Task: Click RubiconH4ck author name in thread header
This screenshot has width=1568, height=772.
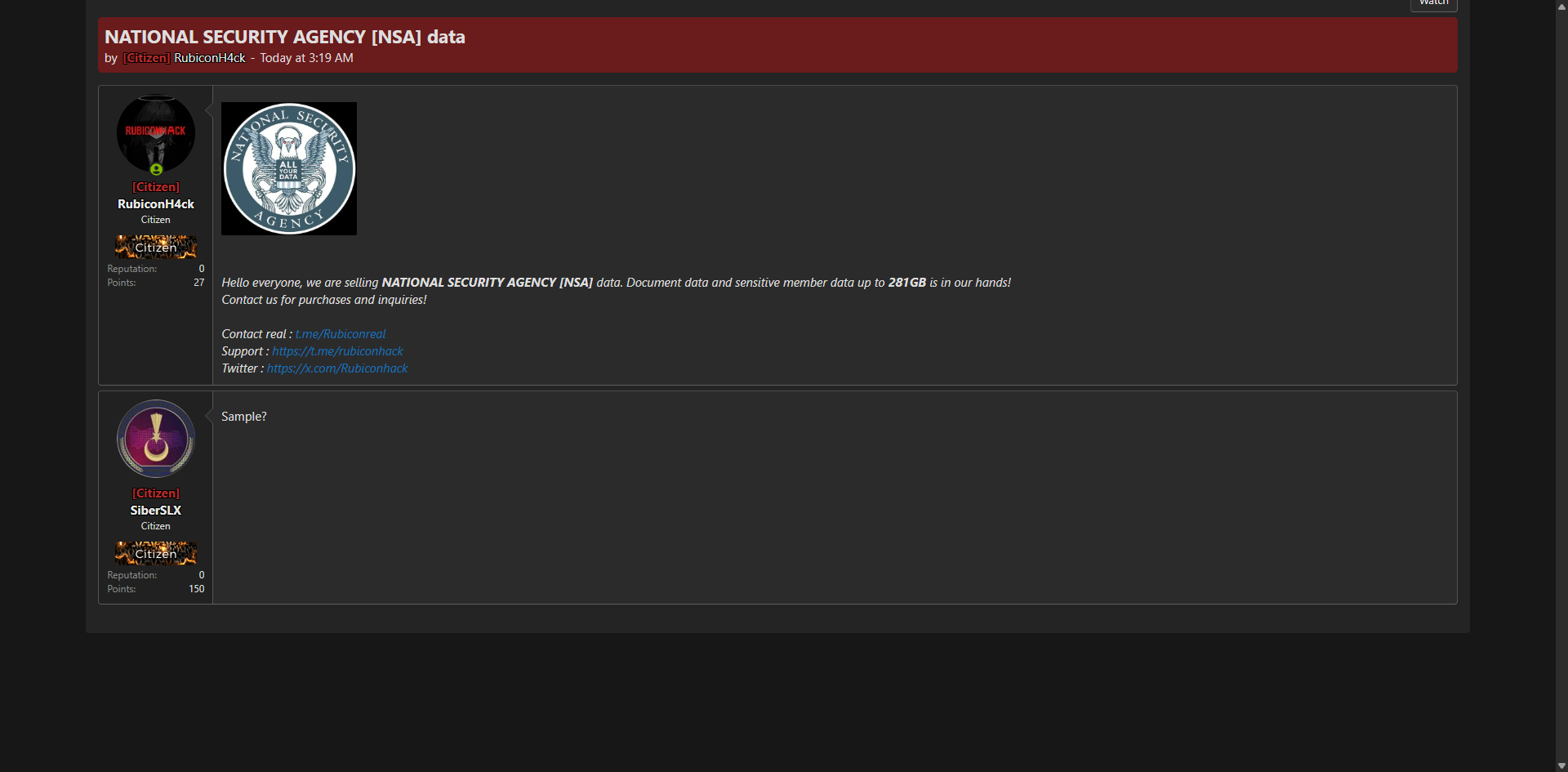Action: 209,58
